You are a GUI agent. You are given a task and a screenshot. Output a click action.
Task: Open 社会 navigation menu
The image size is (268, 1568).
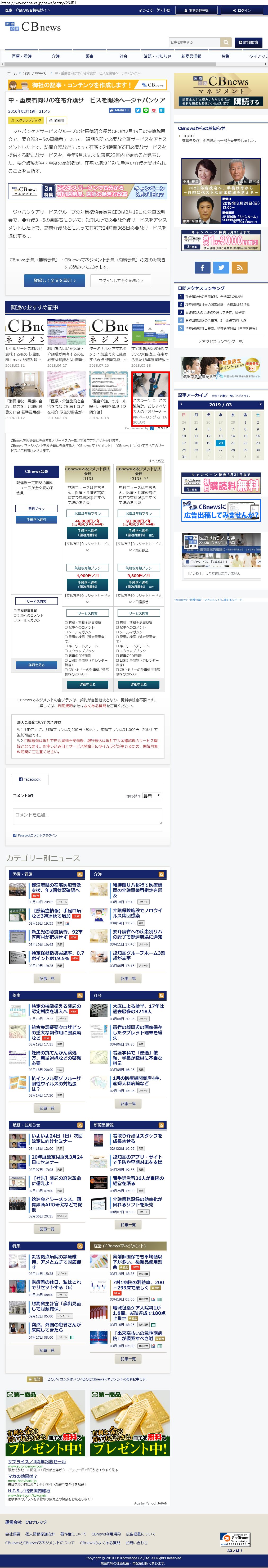[x=124, y=56]
